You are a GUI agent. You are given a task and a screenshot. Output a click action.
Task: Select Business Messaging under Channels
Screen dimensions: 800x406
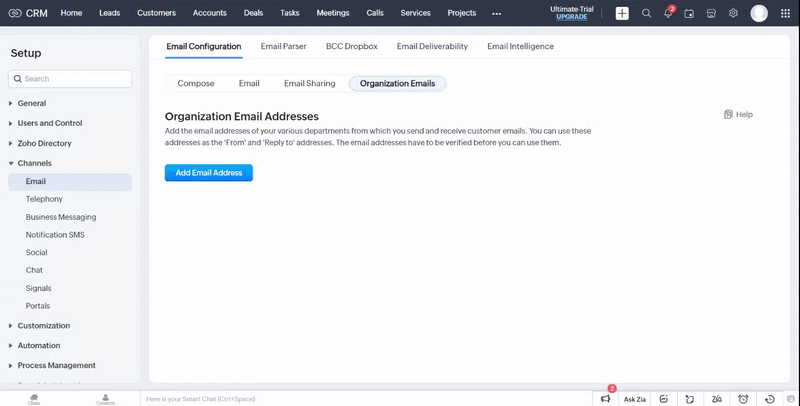coord(61,217)
